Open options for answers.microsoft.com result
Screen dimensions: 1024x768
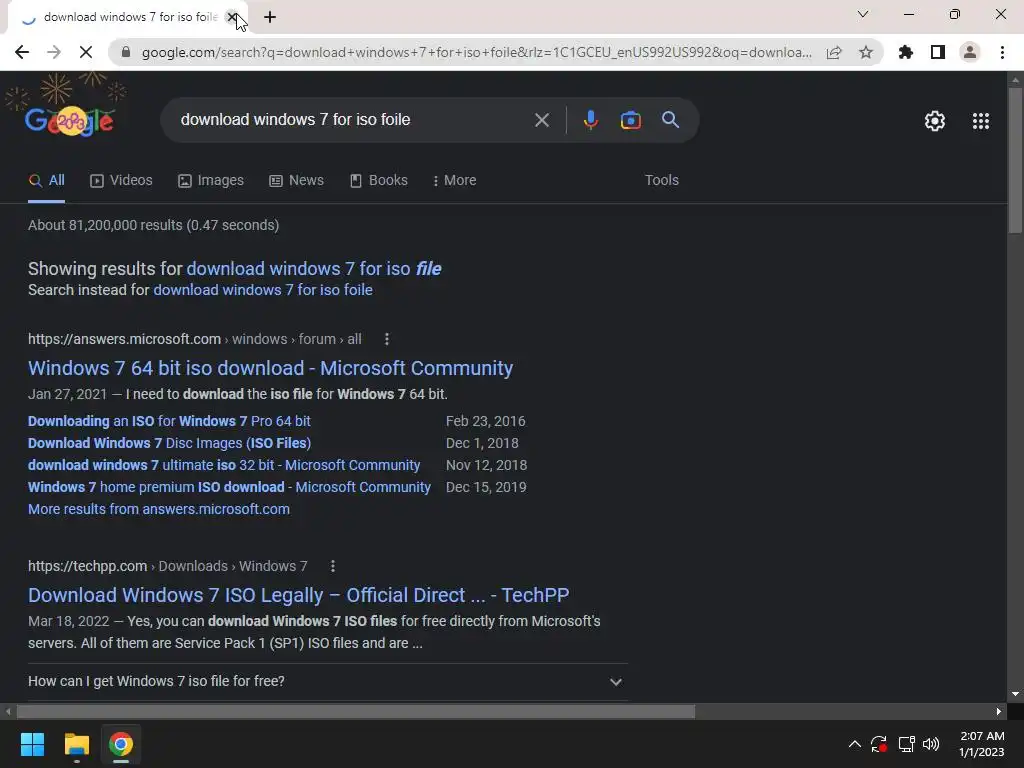point(387,339)
